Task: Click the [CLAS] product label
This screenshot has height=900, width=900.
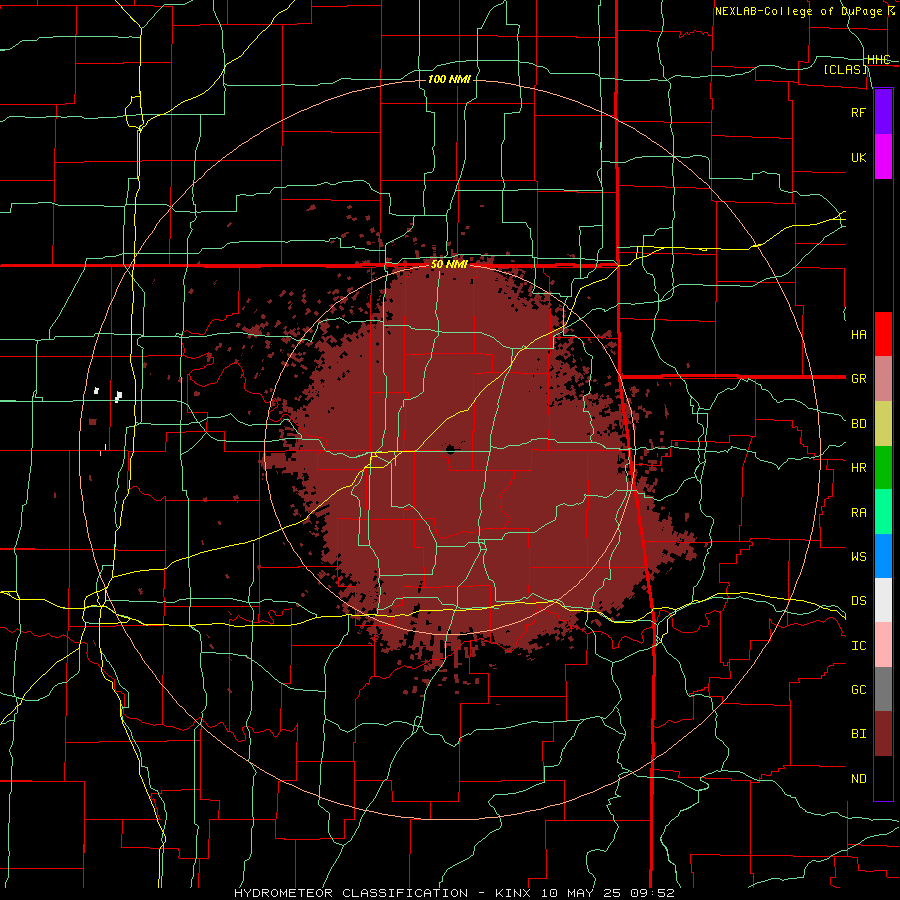Action: point(845,69)
